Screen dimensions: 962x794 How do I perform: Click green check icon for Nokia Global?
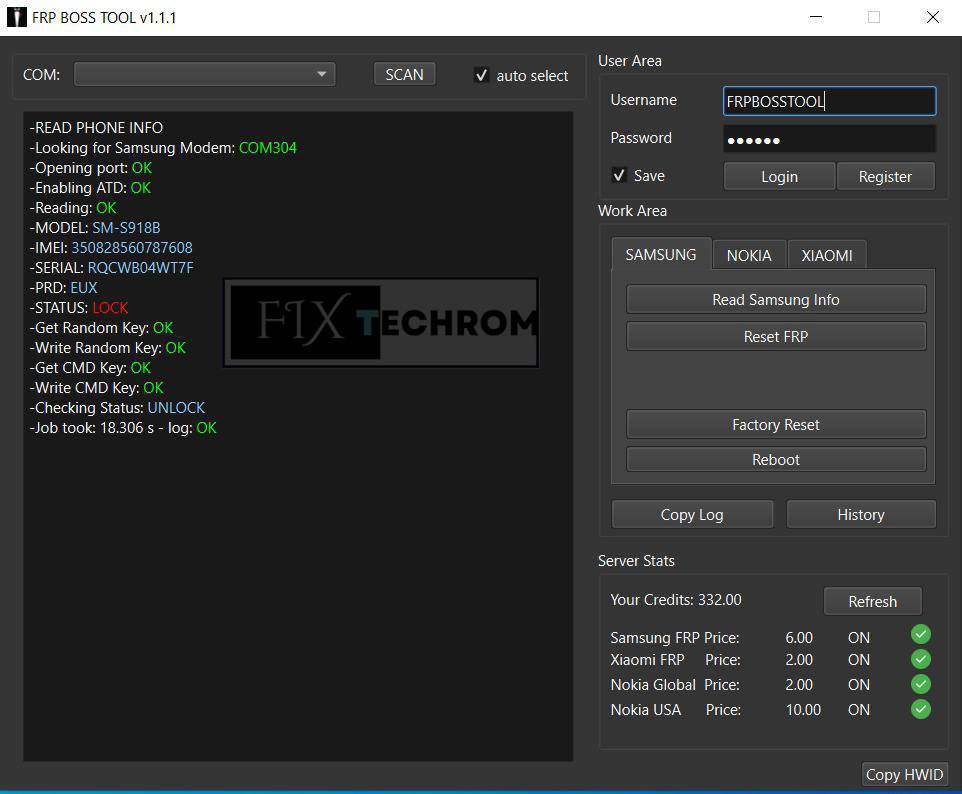click(920, 684)
